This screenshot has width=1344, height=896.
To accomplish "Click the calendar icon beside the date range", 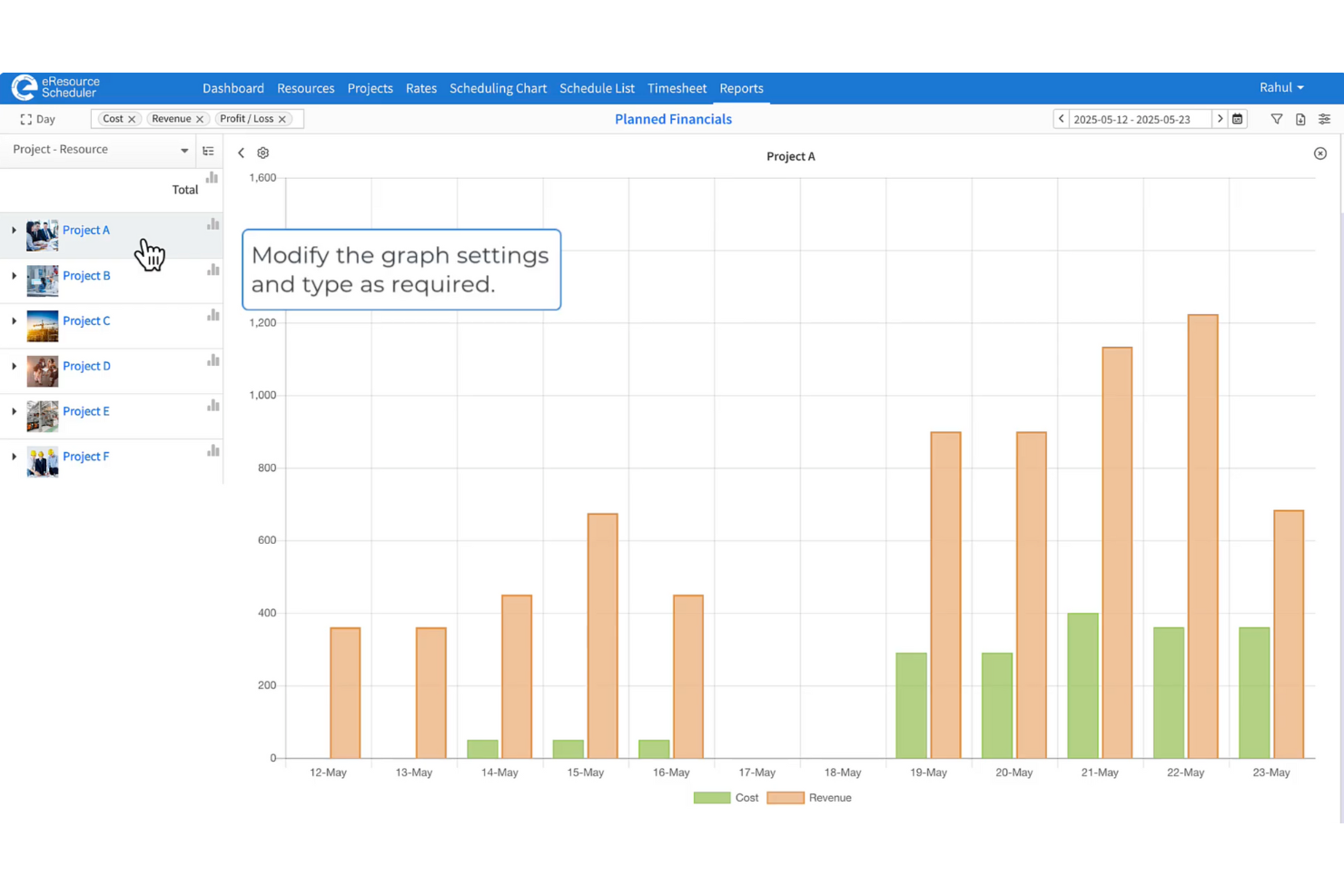I will [1239, 119].
